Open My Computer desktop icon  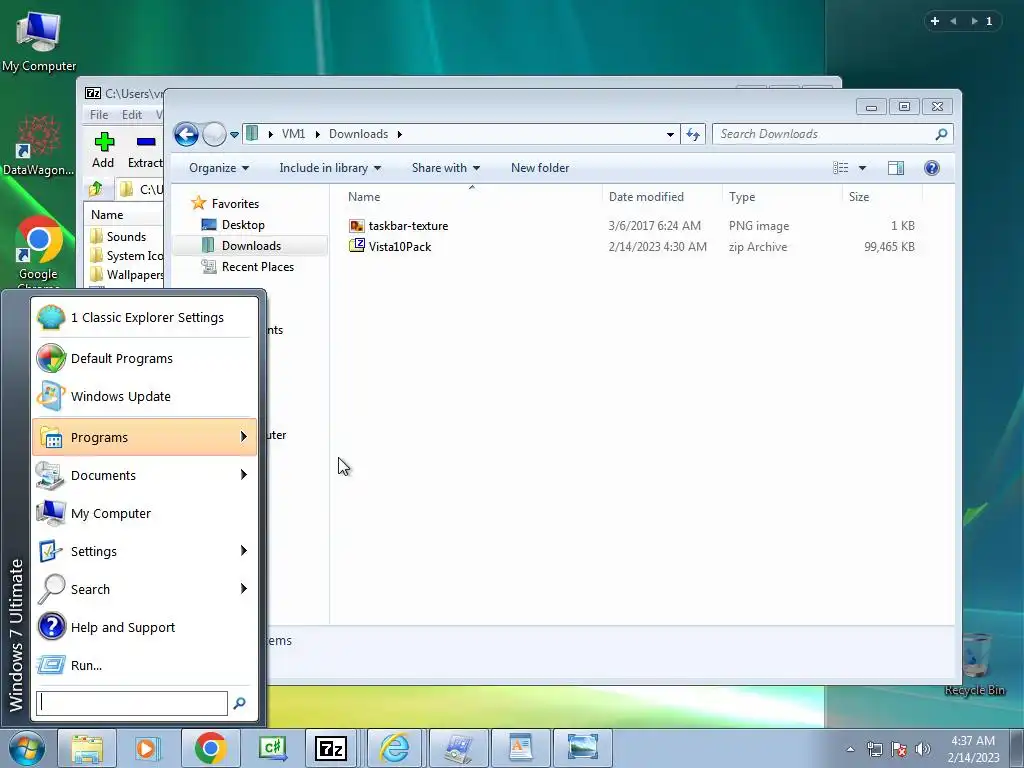[x=39, y=40]
